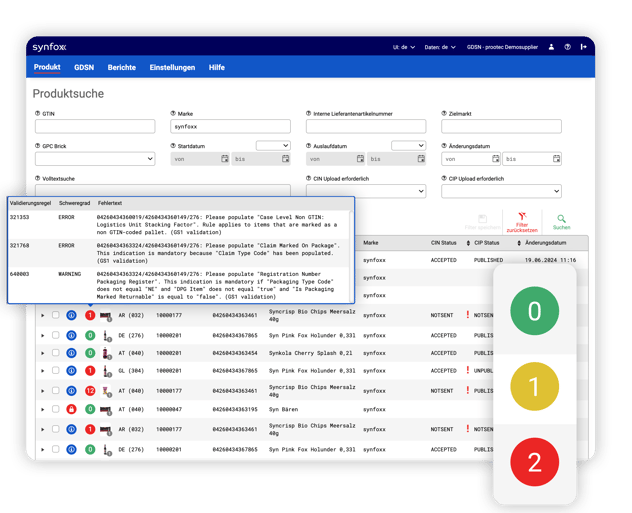Expand the GL (304) row details arrow
This screenshot has height=513, width=632.
(x=42, y=371)
